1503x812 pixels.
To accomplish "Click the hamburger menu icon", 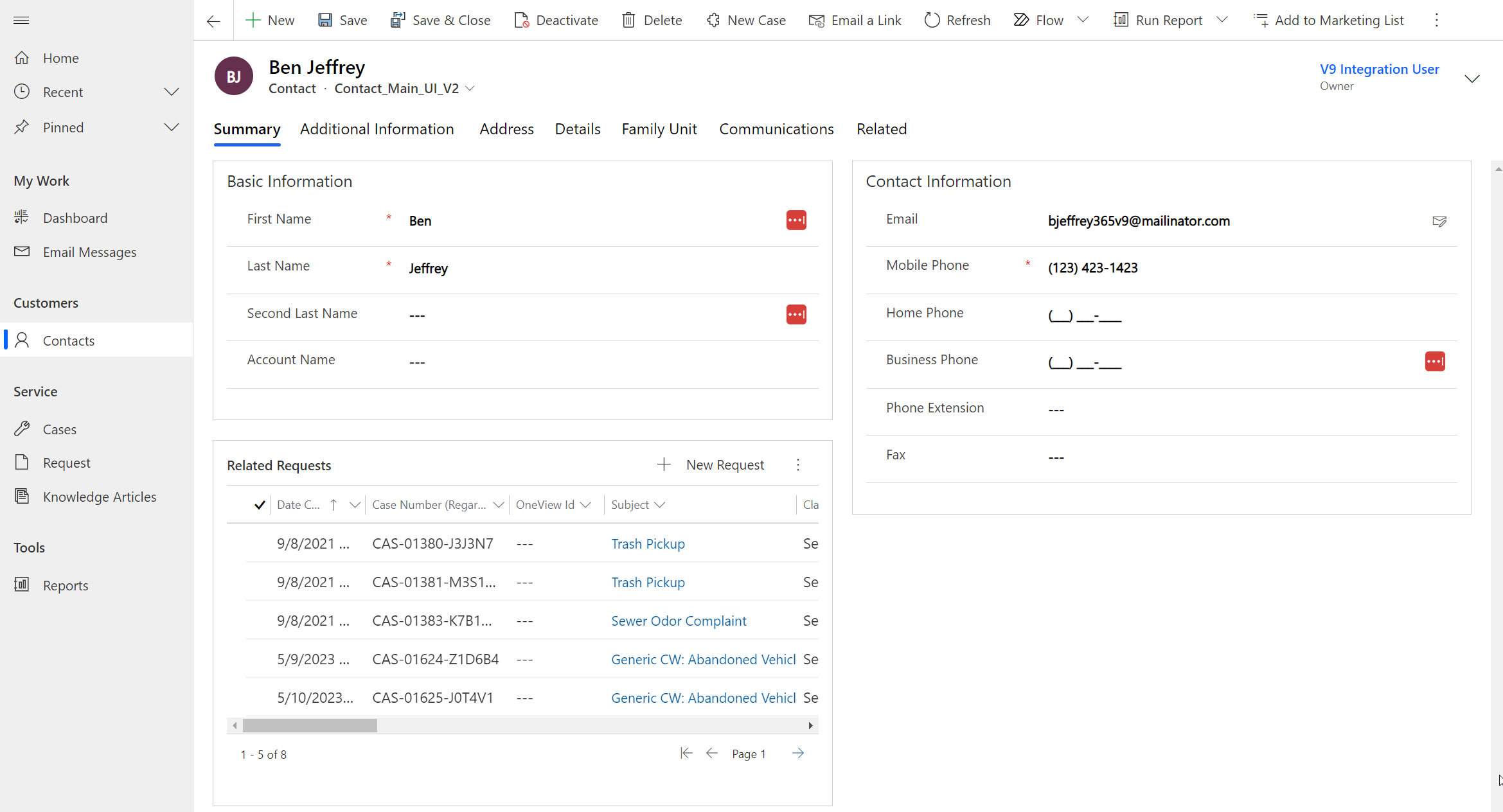I will 21,20.
